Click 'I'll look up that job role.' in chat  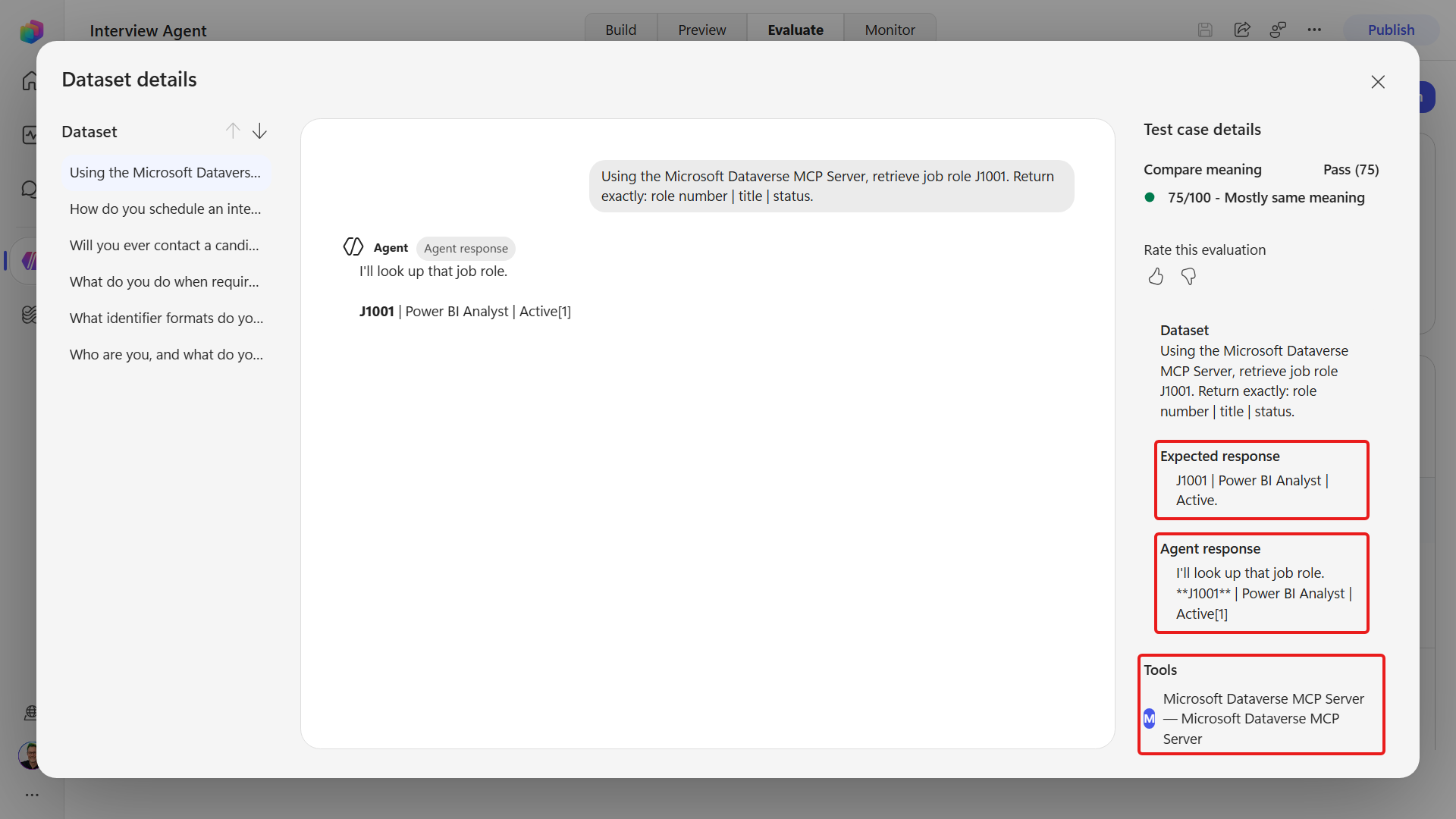(x=433, y=271)
